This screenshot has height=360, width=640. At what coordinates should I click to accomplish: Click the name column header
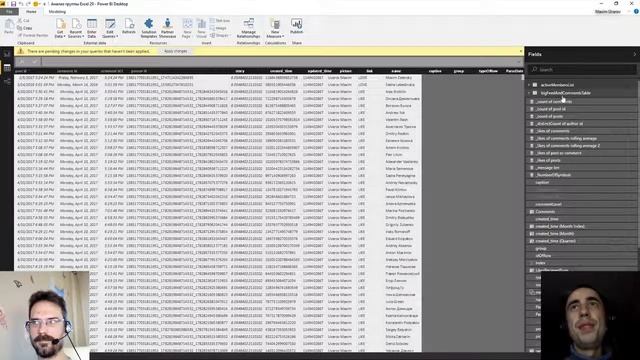pos(396,71)
